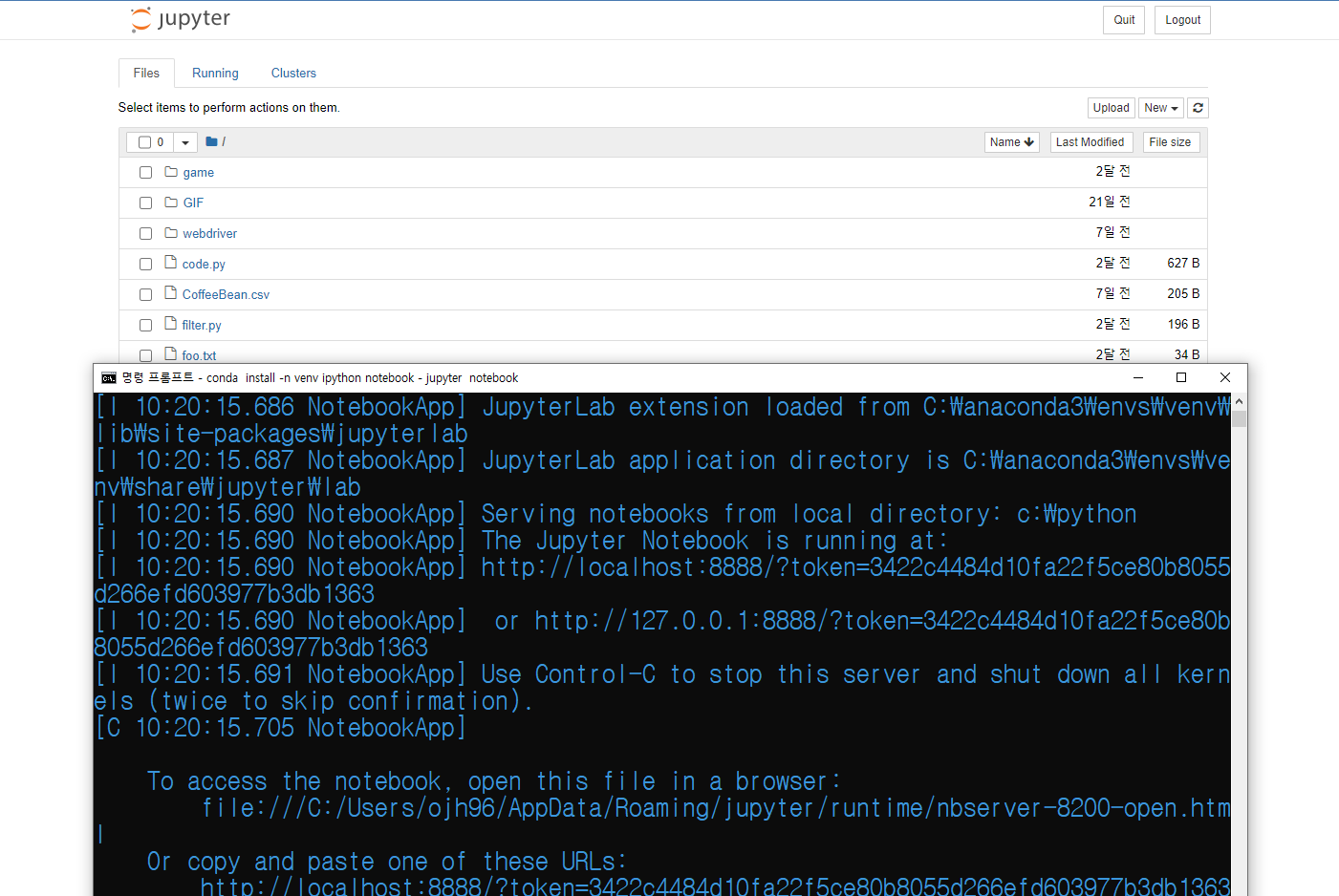This screenshot has width=1339, height=896.
Task: Open the selection type dropdown arrow
Action: pos(185,142)
